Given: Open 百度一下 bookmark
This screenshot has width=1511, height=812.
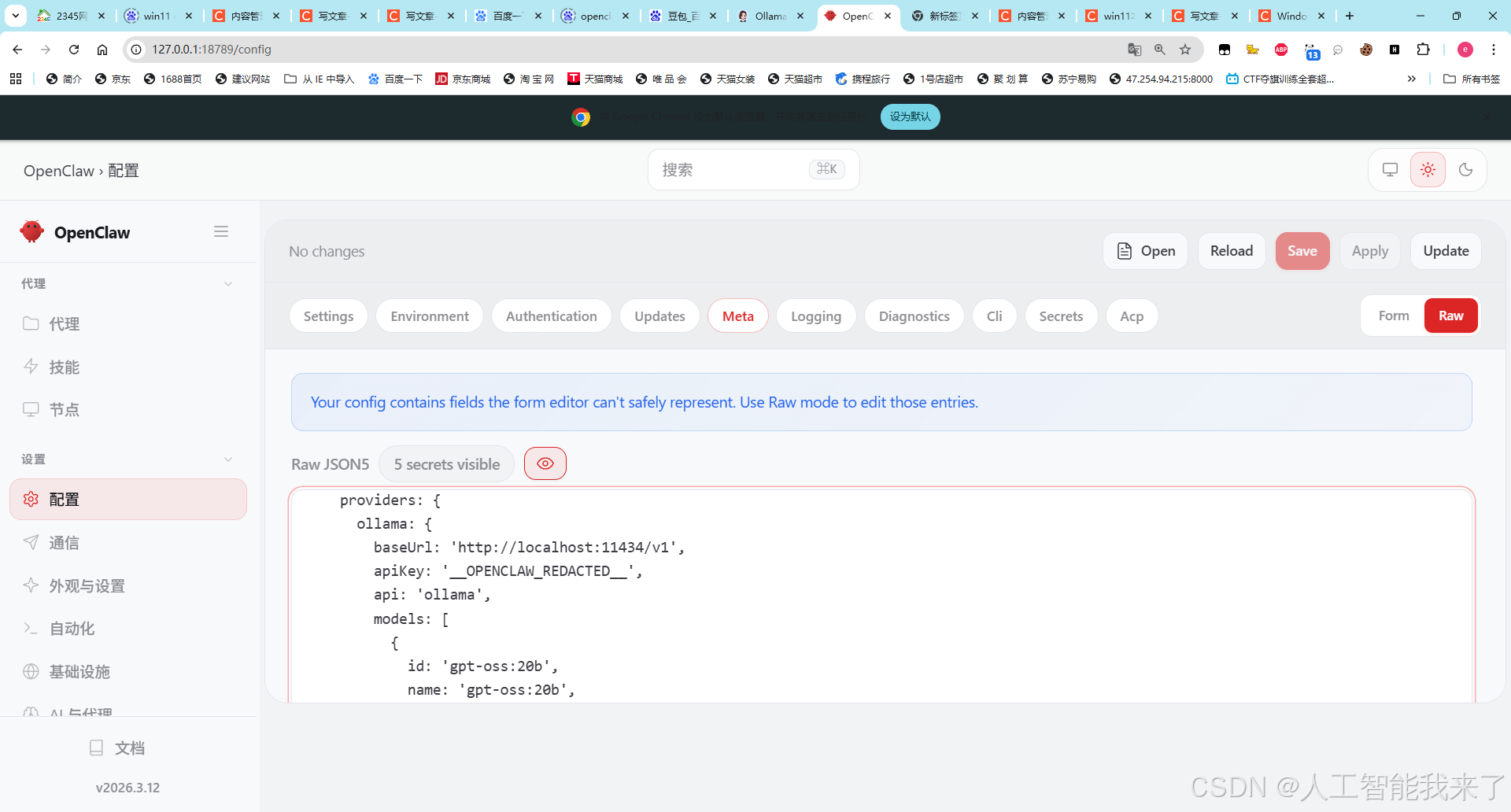Looking at the screenshot, I should [395, 79].
